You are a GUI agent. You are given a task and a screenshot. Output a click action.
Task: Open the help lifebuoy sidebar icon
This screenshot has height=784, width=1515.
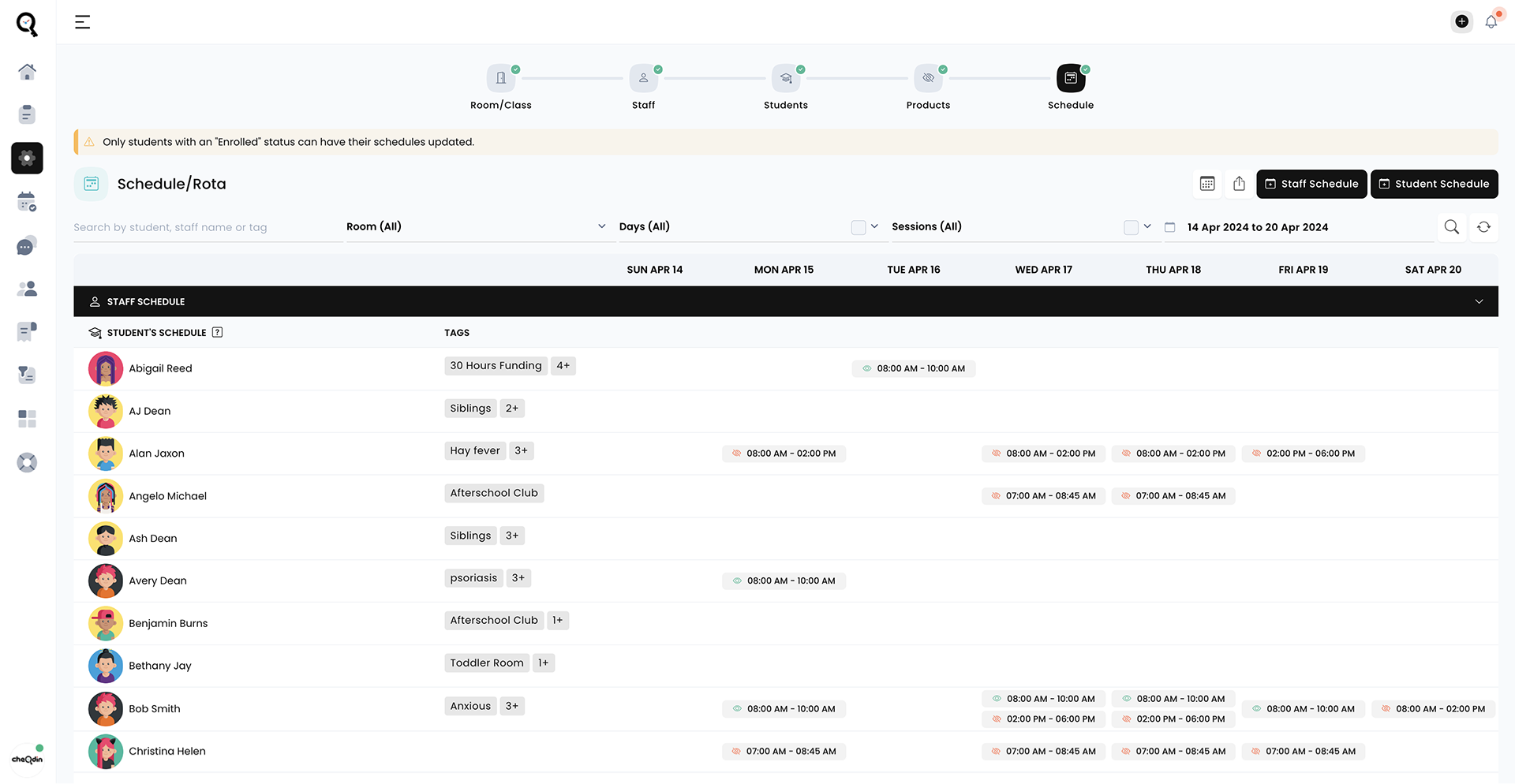(x=27, y=462)
